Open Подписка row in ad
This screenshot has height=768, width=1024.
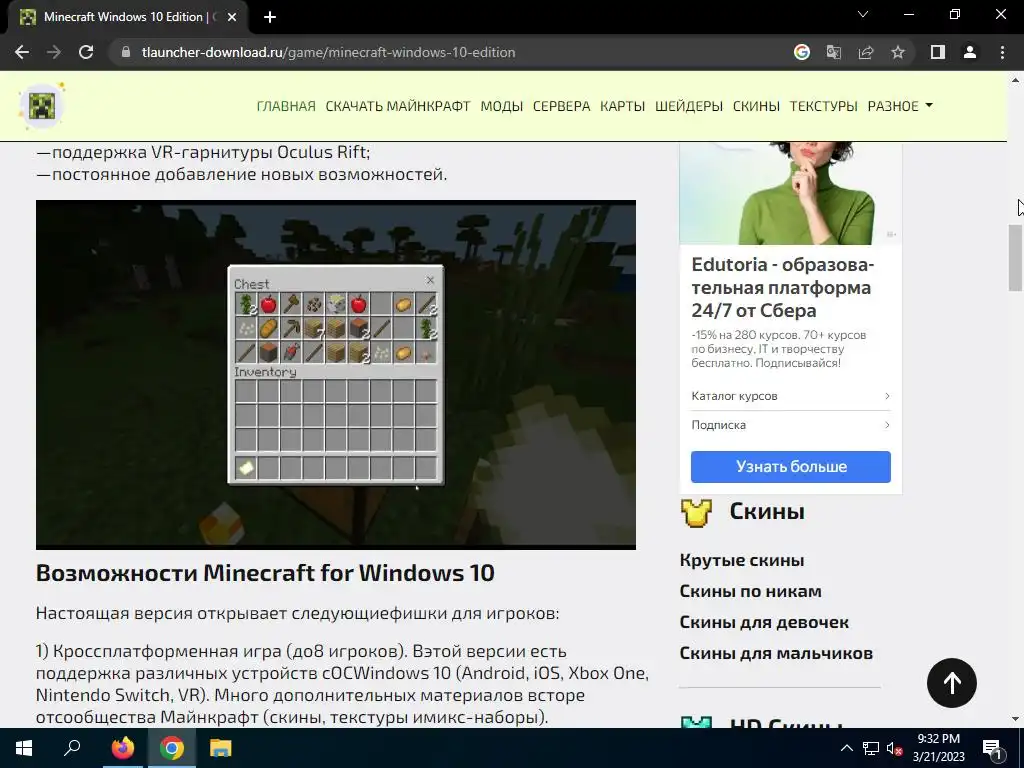(791, 424)
